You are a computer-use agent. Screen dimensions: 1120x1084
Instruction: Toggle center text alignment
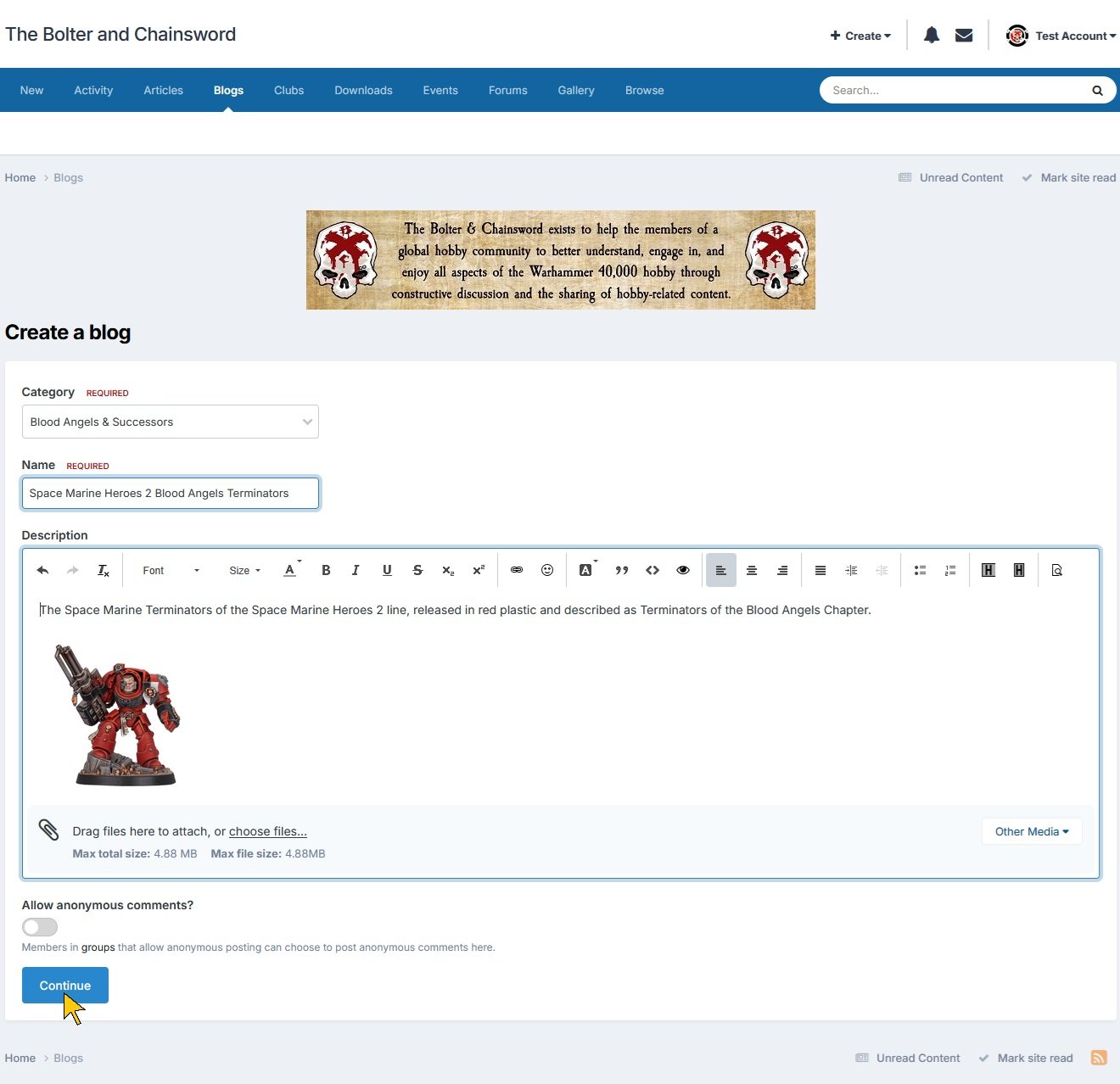tap(752, 571)
